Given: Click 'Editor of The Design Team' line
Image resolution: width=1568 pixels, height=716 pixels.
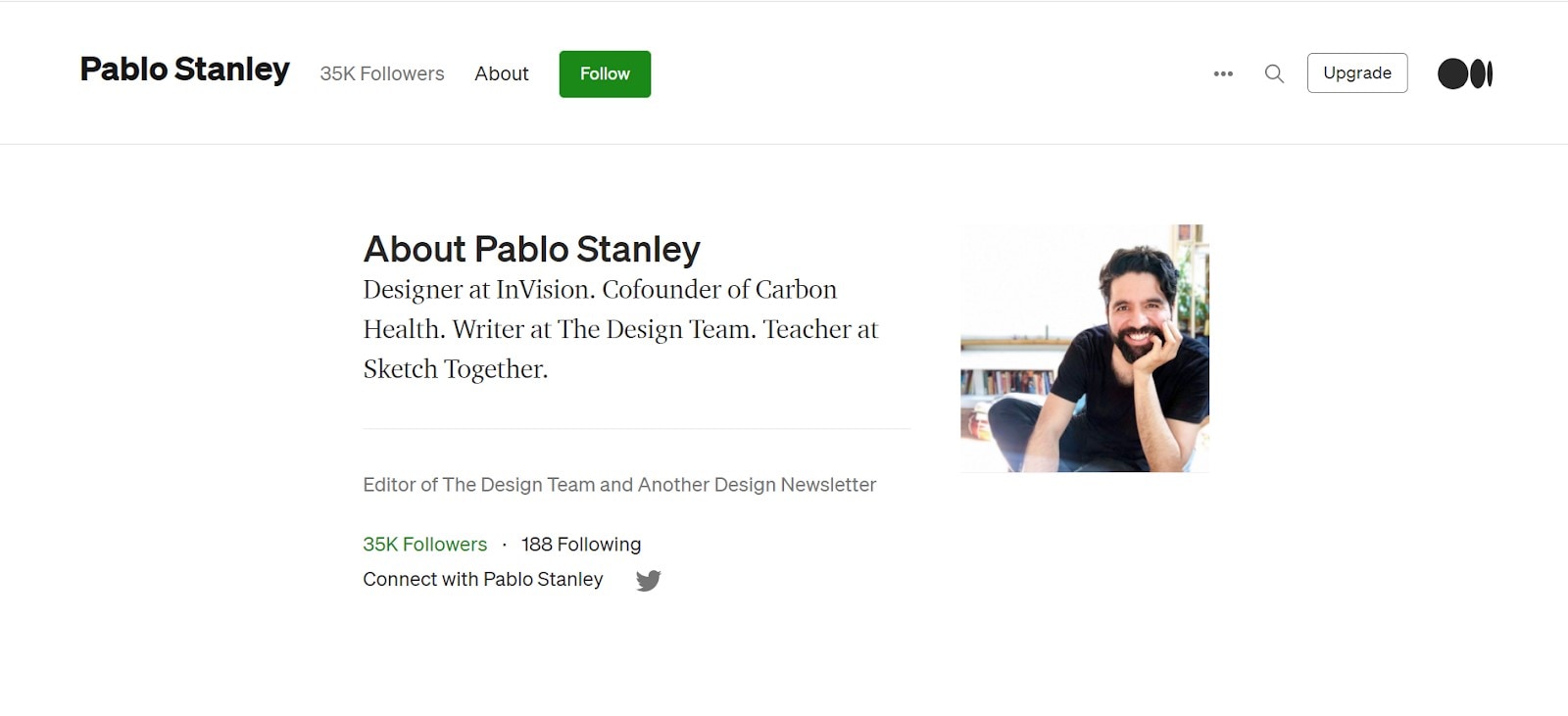Looking at the screenshot, I should (x=619, y=485).
